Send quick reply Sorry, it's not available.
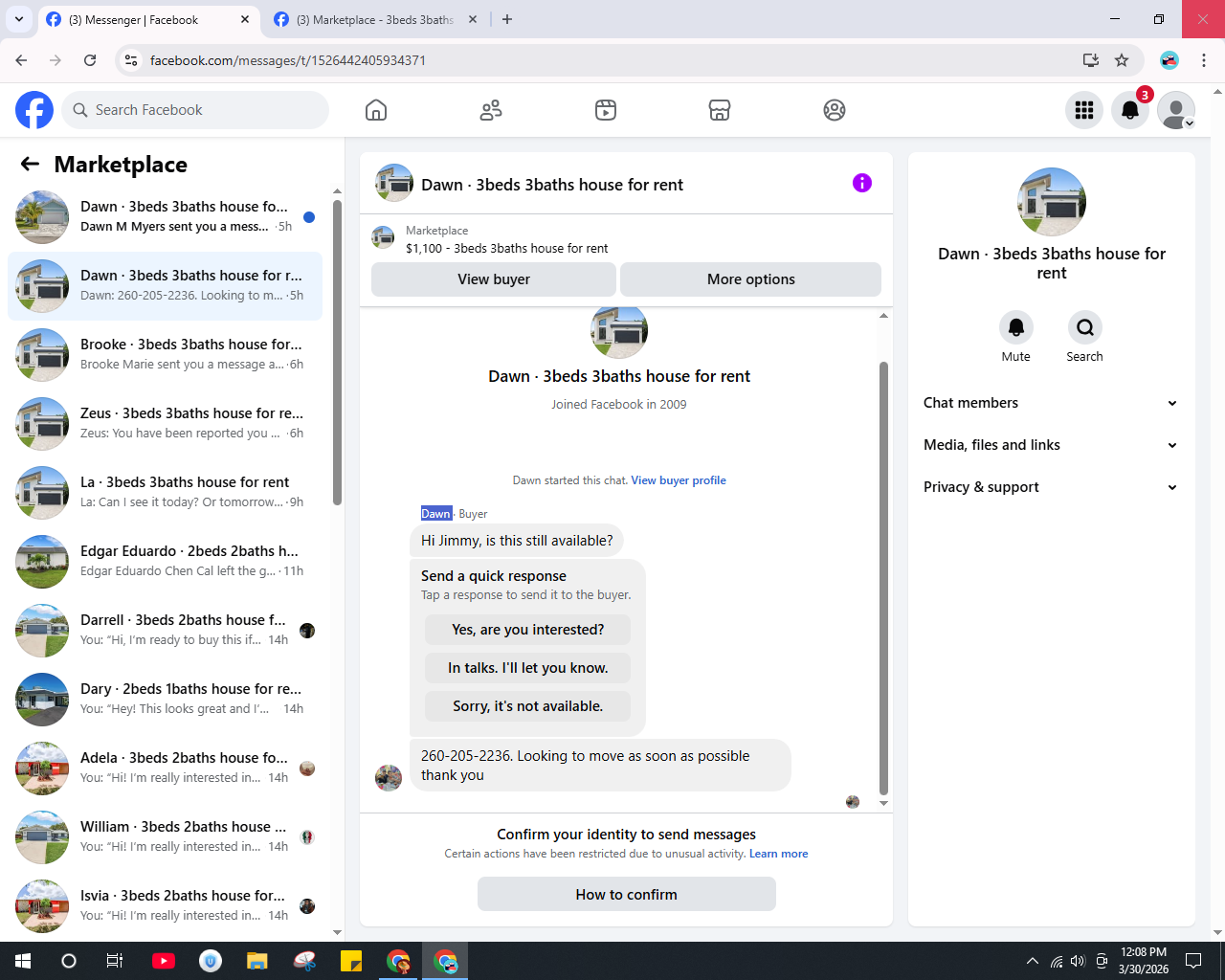Viewport: 1225px width, 980px height. (x=528, y=706)
